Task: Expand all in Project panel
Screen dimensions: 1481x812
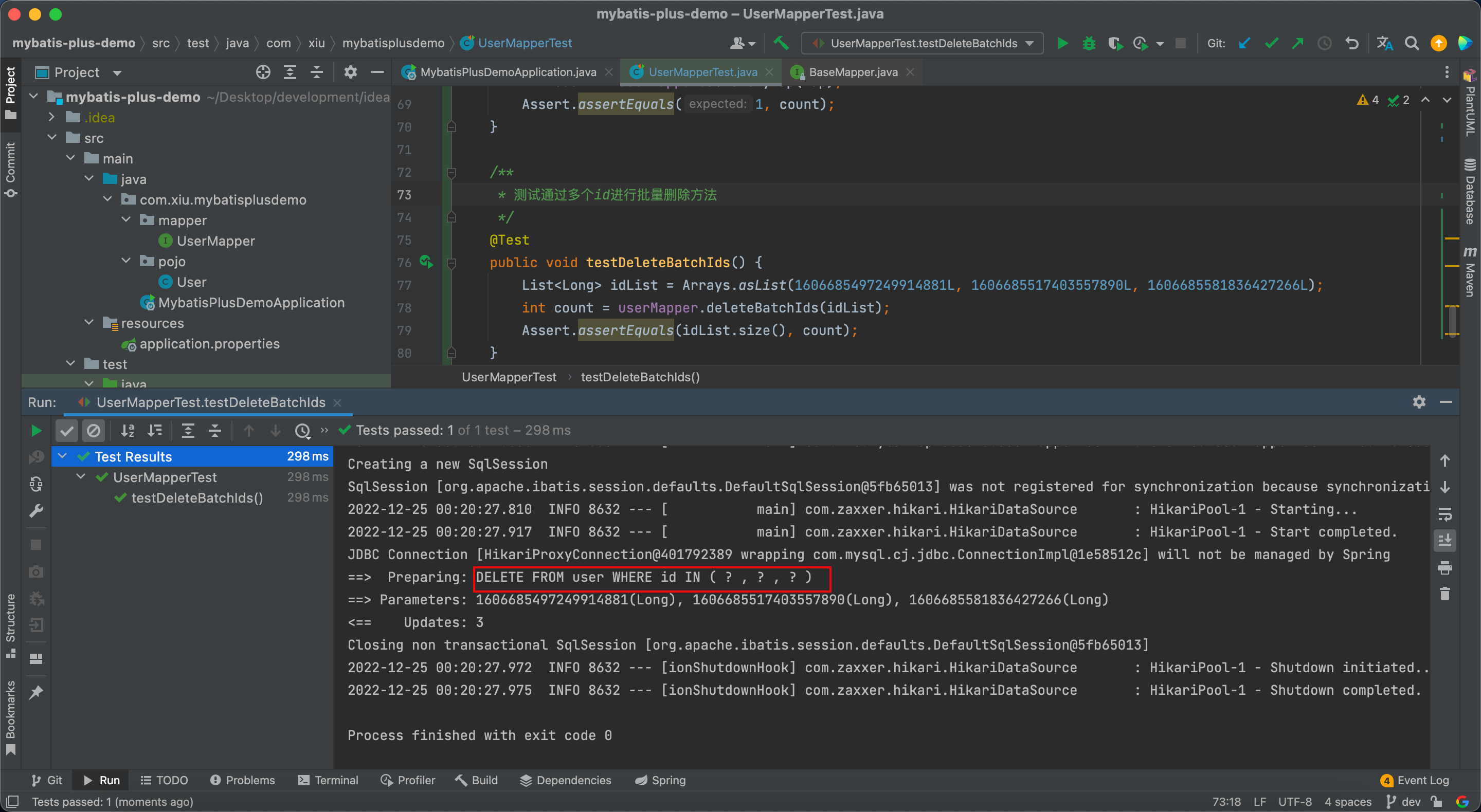Action: [x=290, y=72]
